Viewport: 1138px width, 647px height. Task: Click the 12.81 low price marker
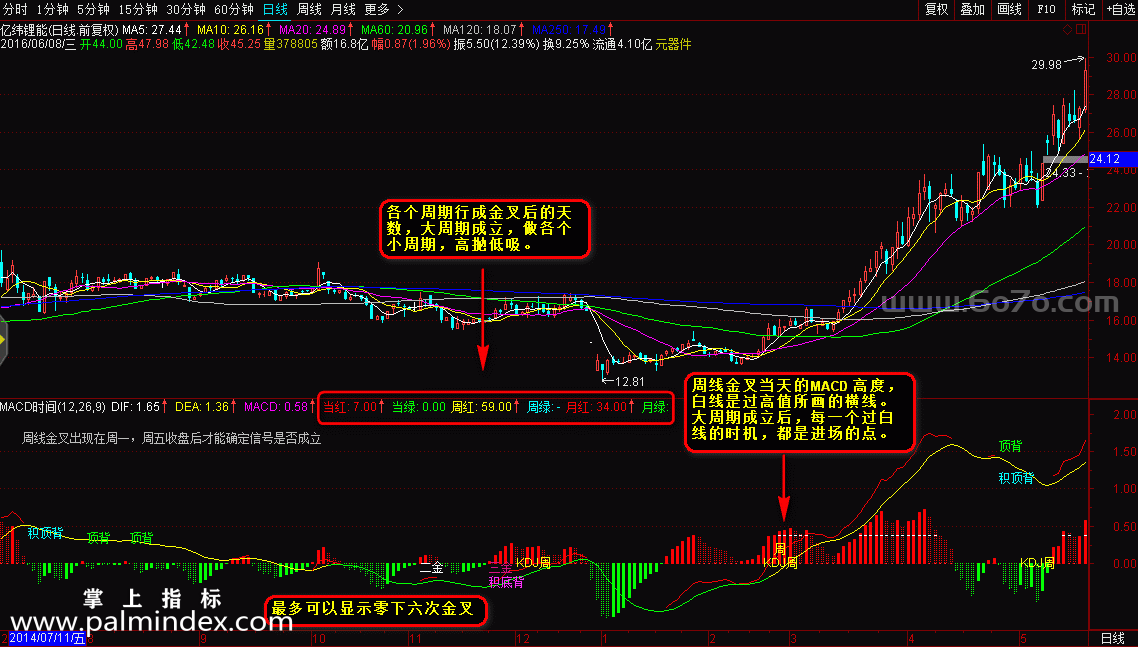629,381
